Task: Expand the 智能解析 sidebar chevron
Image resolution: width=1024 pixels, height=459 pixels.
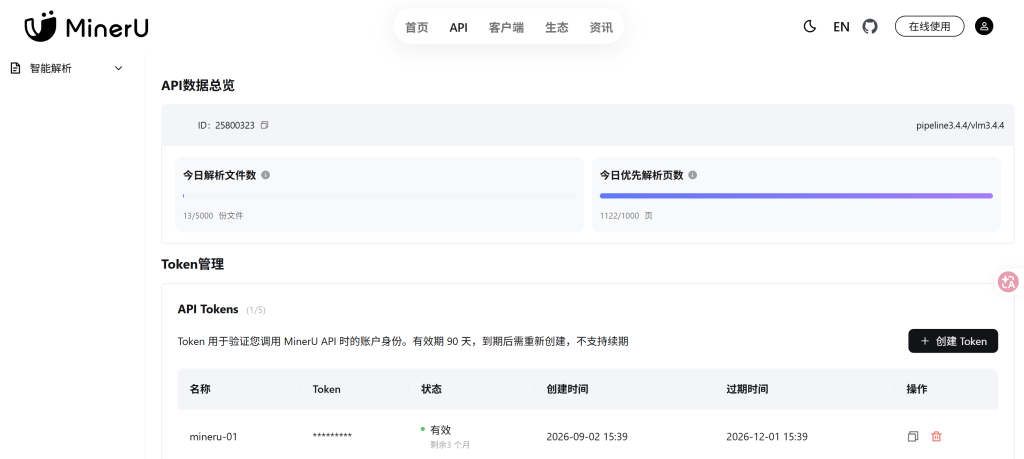Action: click(x=118, y=68)
